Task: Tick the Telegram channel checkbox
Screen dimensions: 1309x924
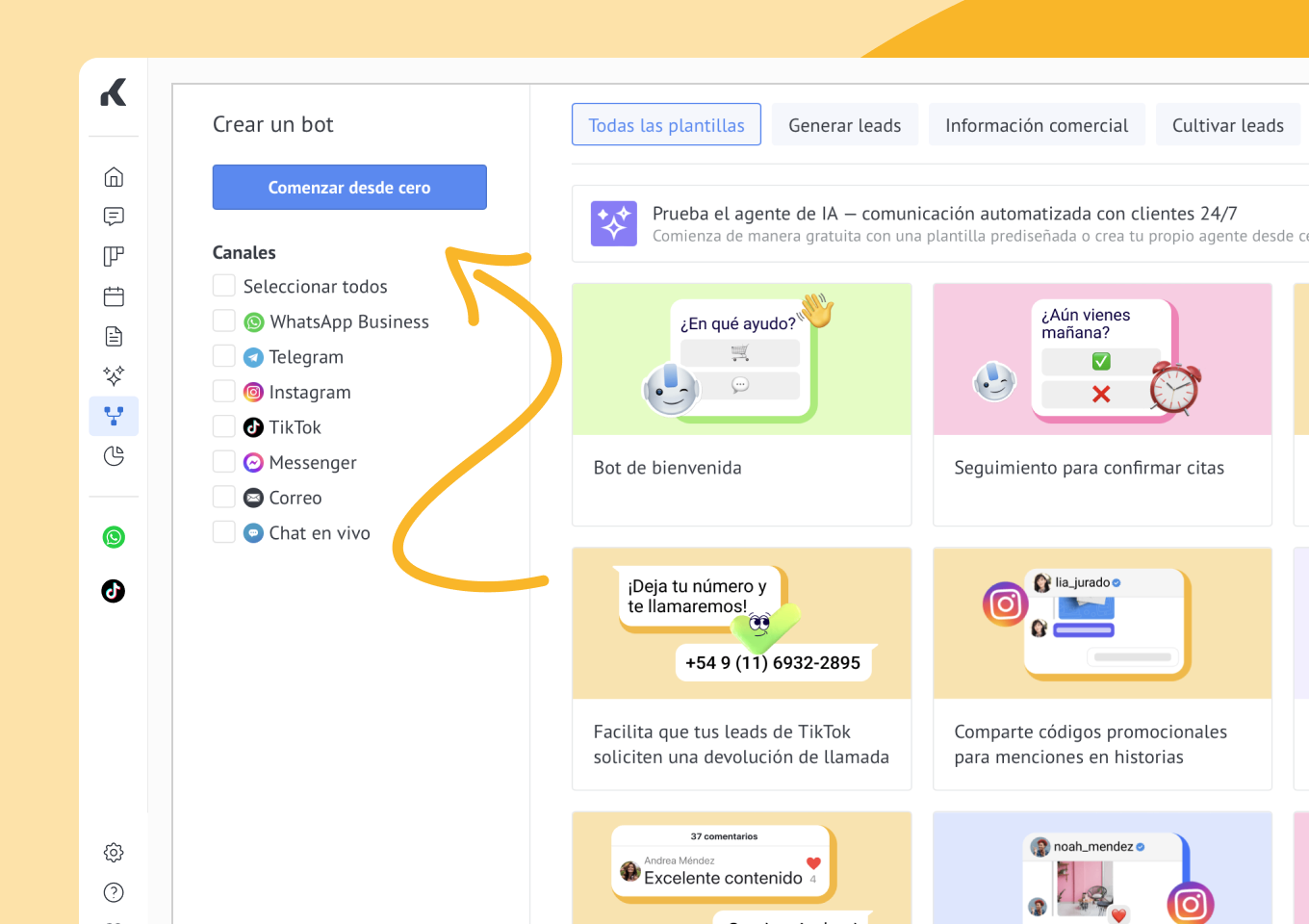Action: [x=224, y=357]
